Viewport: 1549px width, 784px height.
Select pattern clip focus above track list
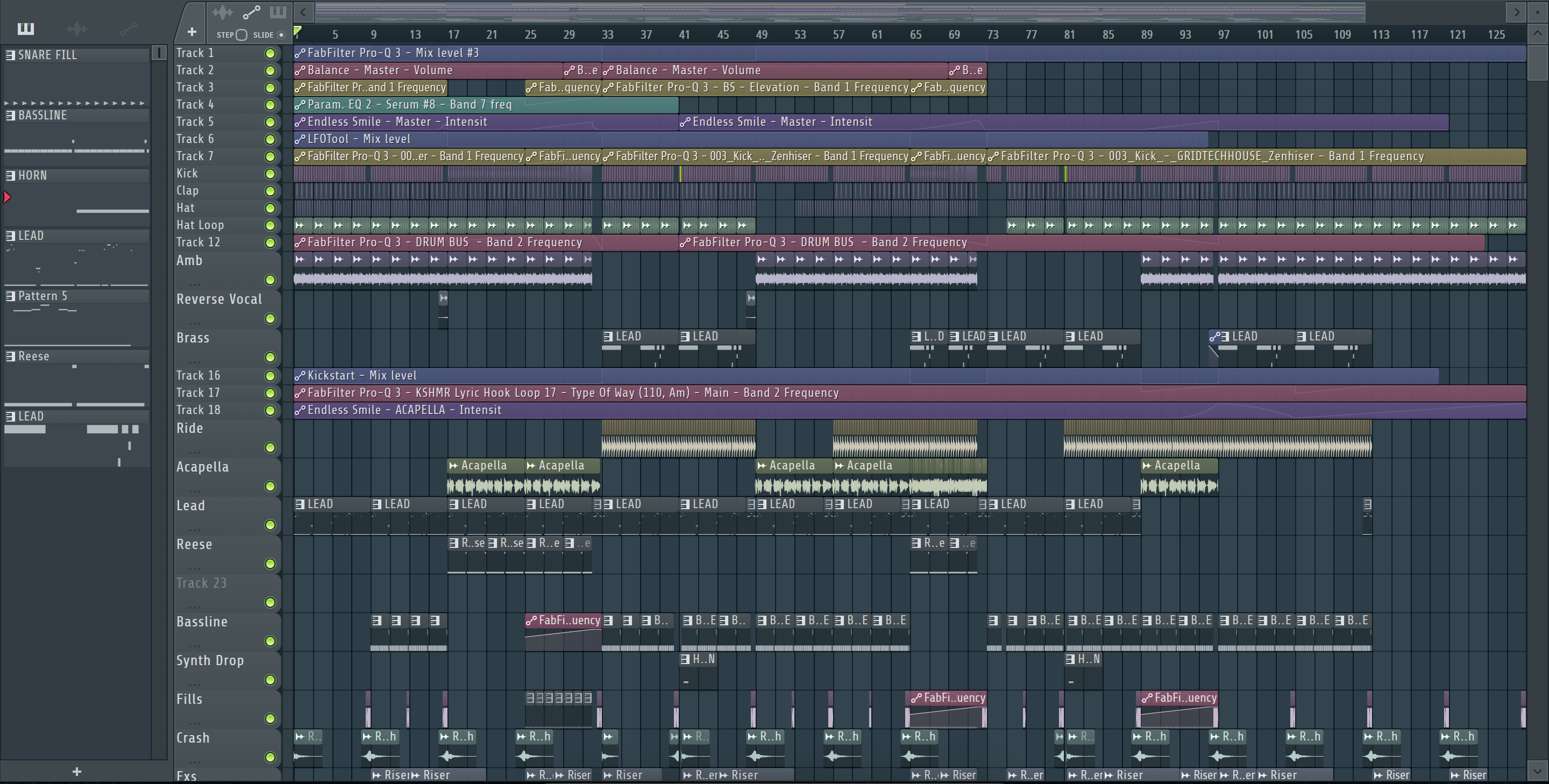(x=277, y=12)
